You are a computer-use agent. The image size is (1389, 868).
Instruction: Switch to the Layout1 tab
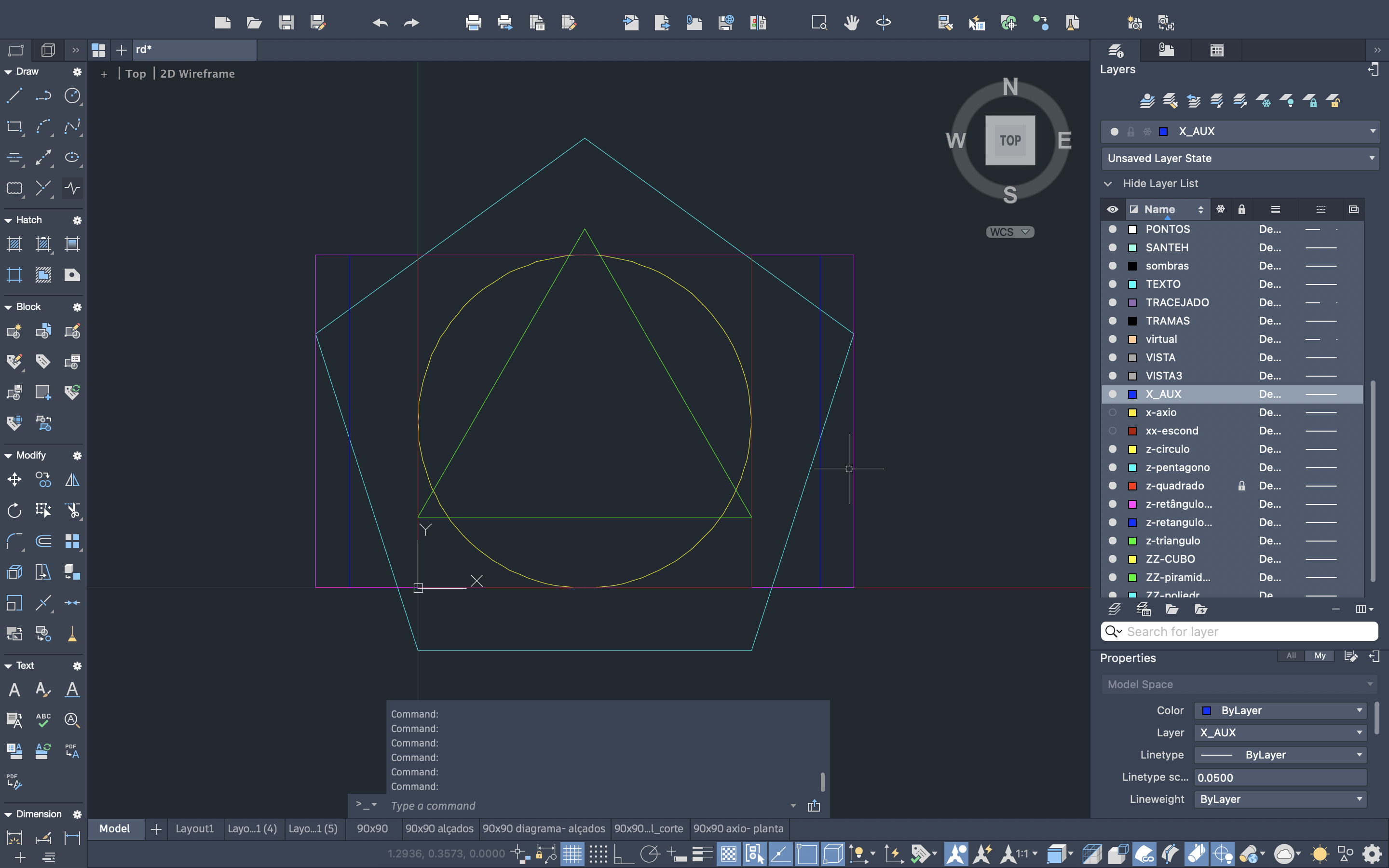pyautogui.click(x=194, y=828)
